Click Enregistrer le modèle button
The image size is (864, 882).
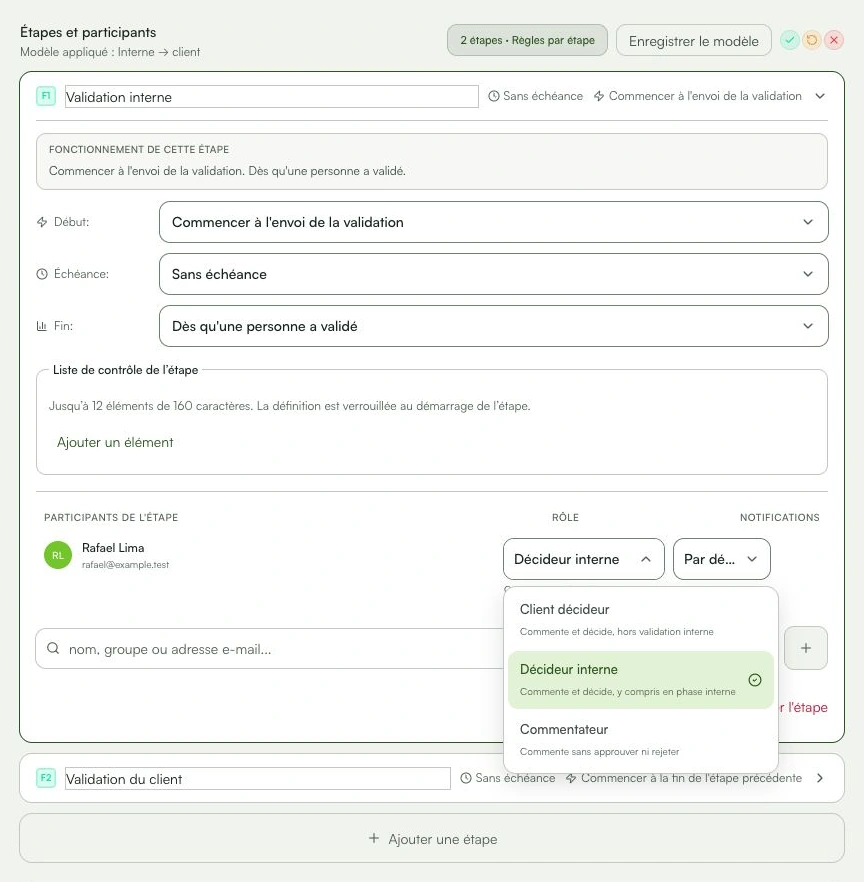tap(694, 40)
